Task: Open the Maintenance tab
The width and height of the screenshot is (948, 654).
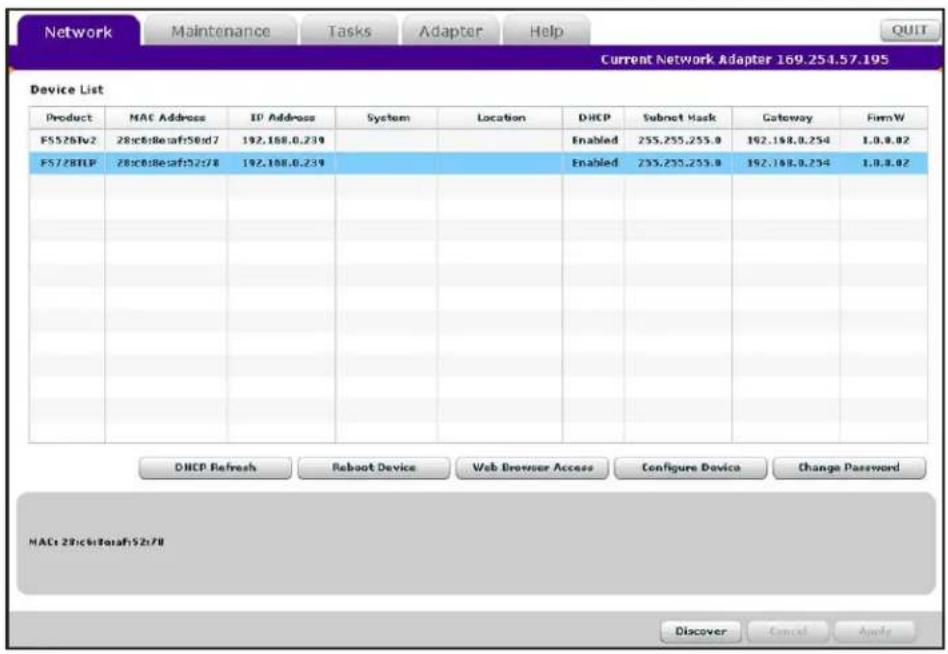Action: pyautogui.click(x=221, y=31)
